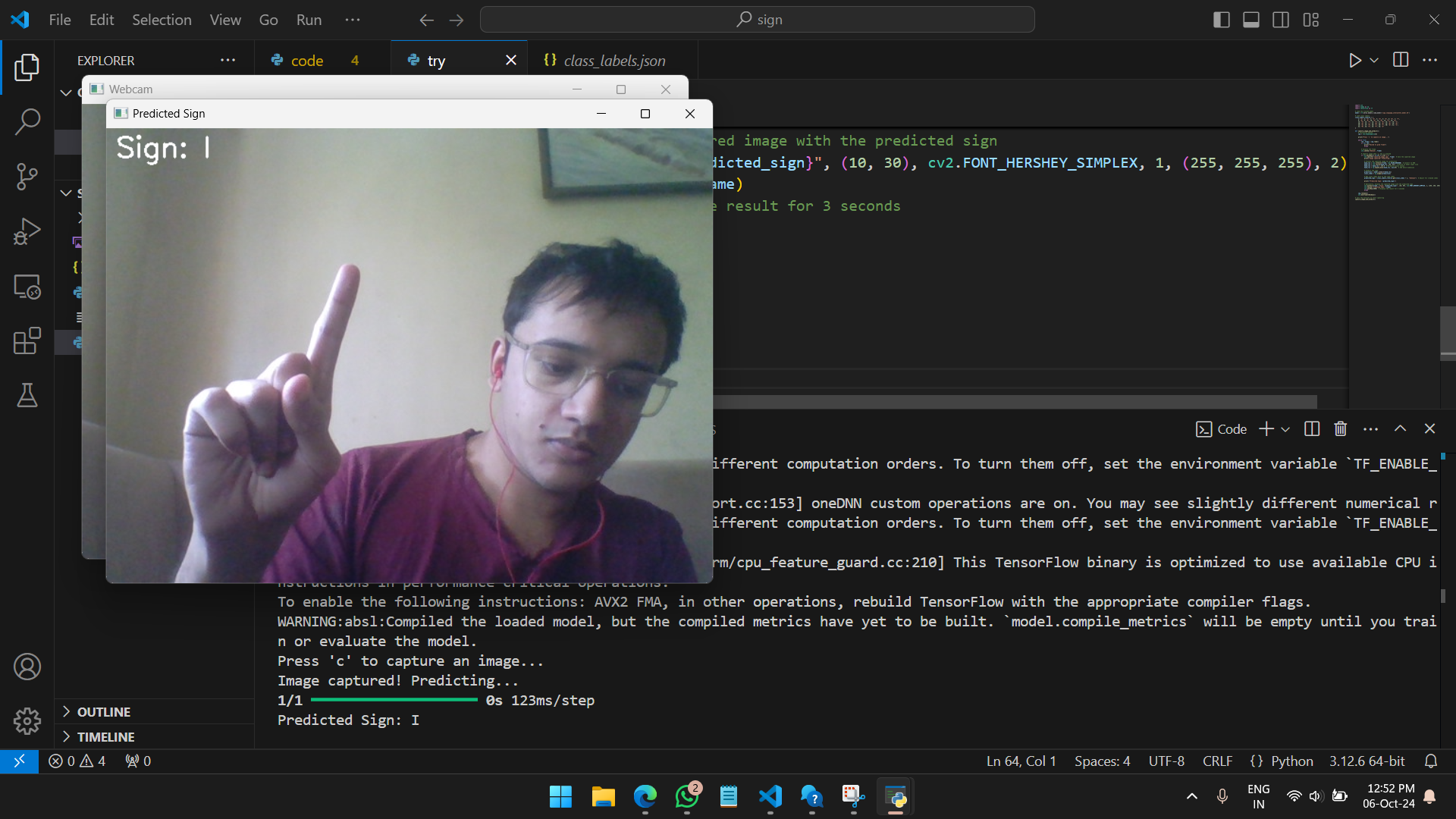Image resolution: width=1456 pixels, height=819 pixels.
Task: Open Source Control view
Action: point(27,177)
